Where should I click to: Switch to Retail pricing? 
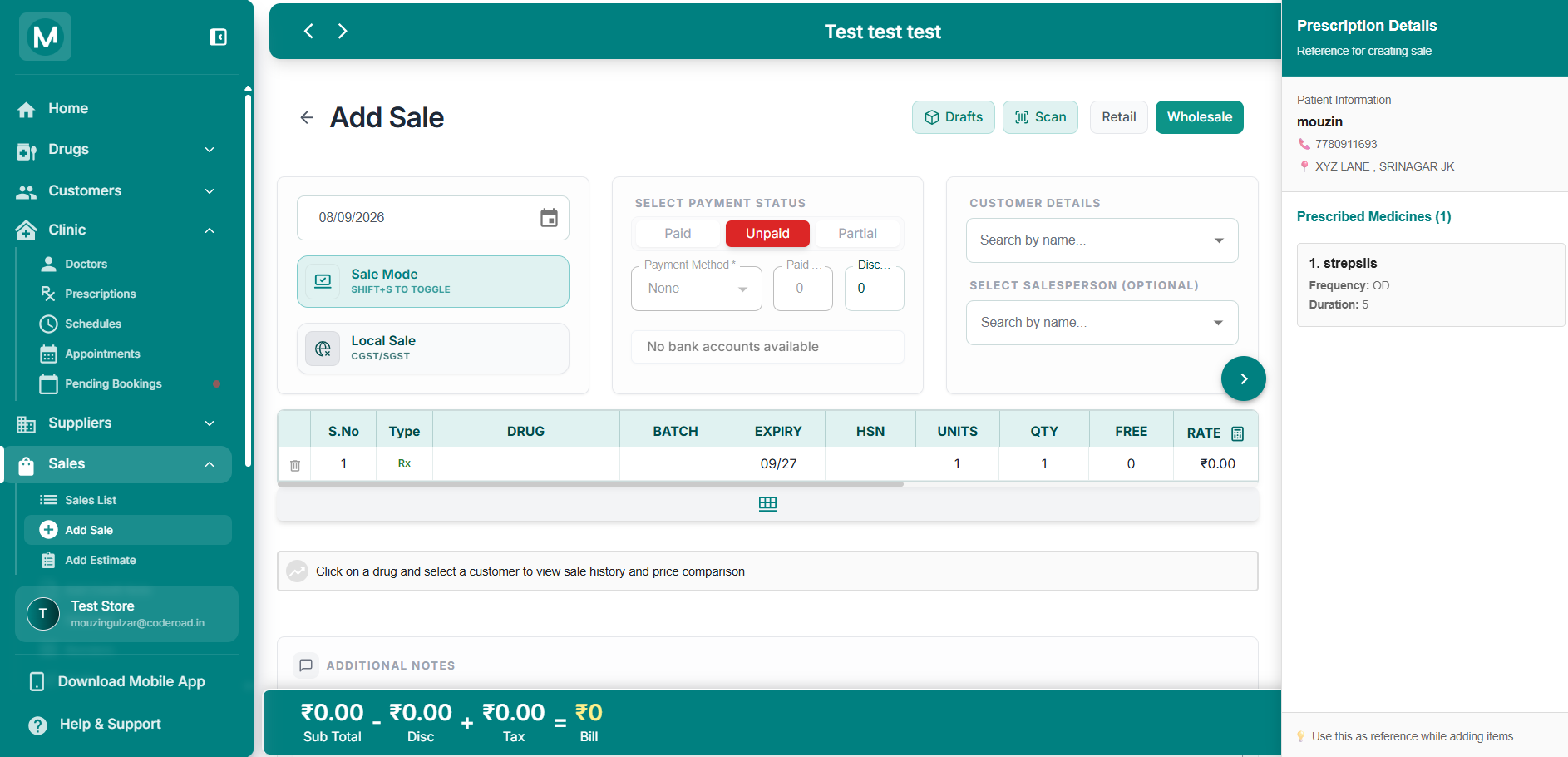1119,117
